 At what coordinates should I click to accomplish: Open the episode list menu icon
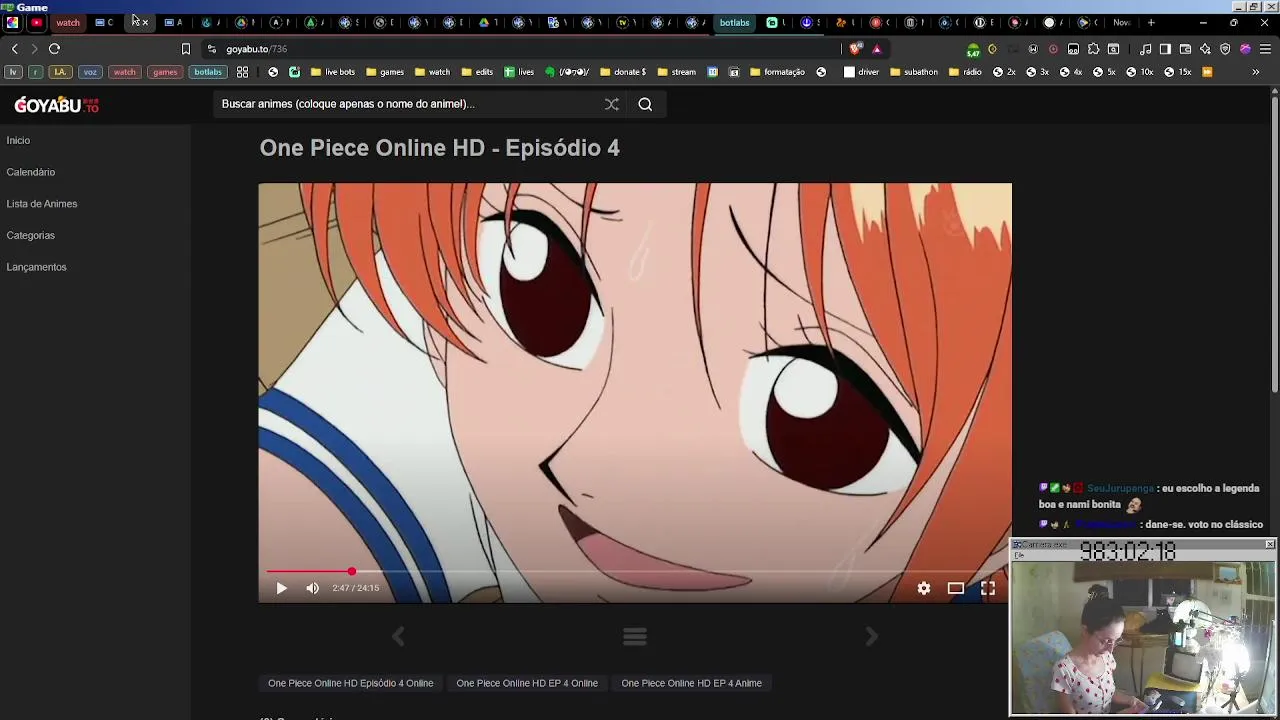click(635, 636)
